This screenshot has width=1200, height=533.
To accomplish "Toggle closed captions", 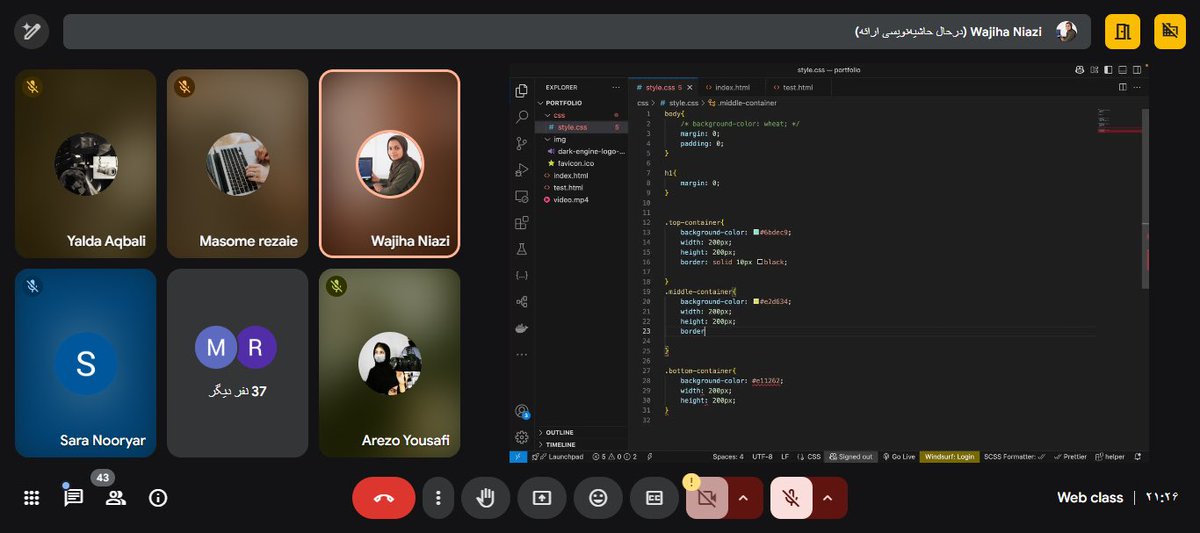I will (x=654, y=498).
